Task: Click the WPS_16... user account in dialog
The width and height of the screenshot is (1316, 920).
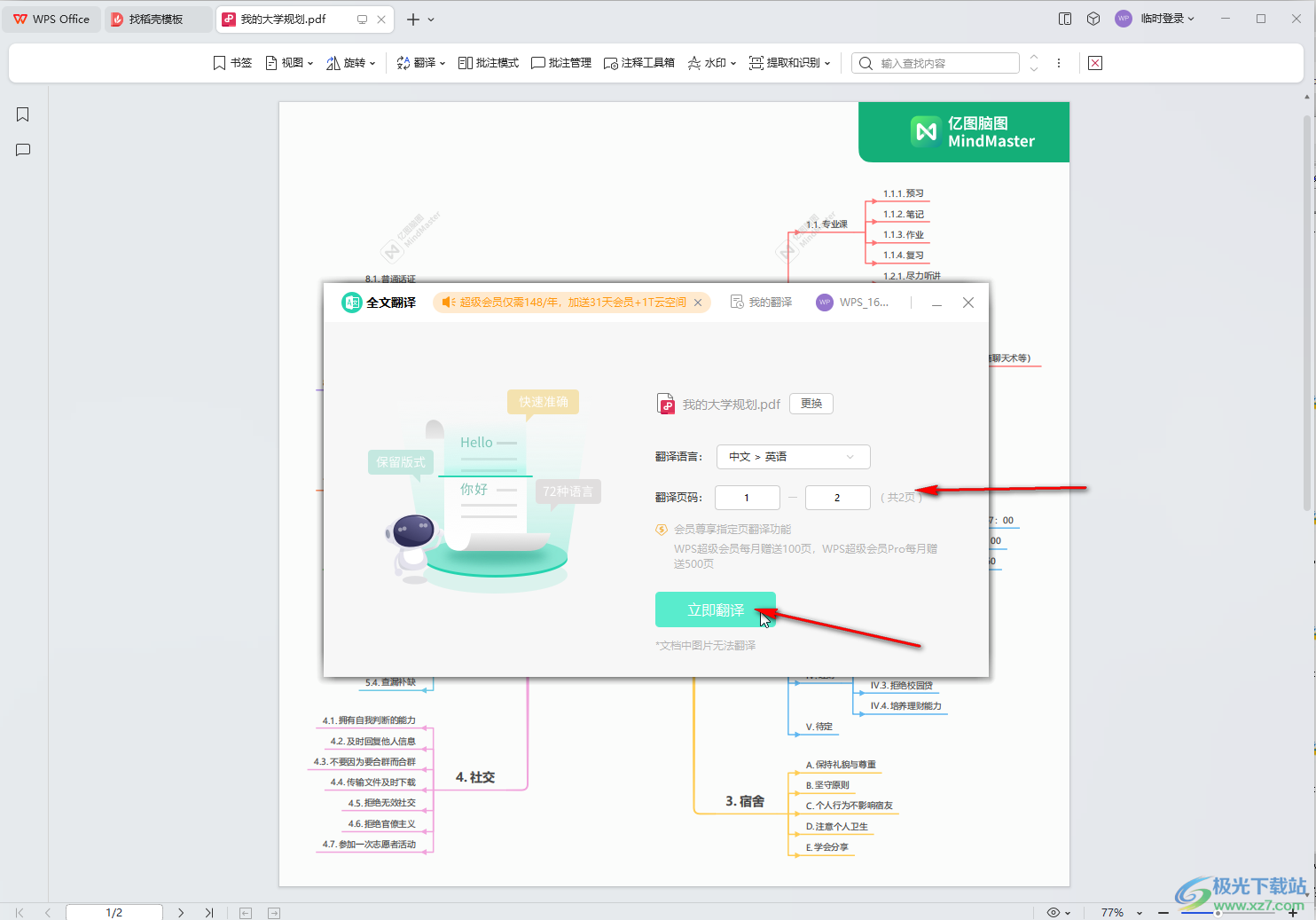Action: coord(852,303)
